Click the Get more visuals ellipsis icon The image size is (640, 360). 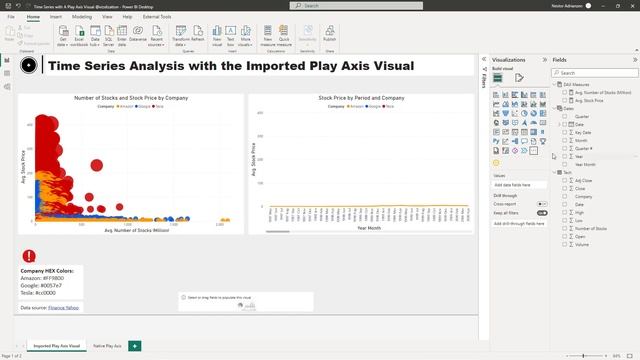[x=533, y=151]
